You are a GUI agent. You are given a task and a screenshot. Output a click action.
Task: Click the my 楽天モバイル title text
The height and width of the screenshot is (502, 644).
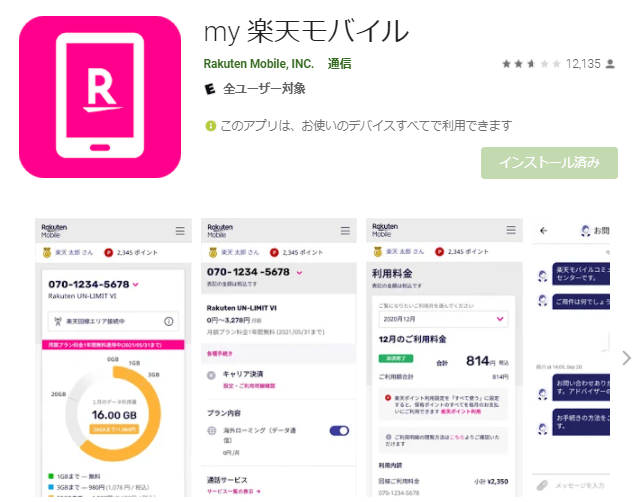[x=306, y=31]
